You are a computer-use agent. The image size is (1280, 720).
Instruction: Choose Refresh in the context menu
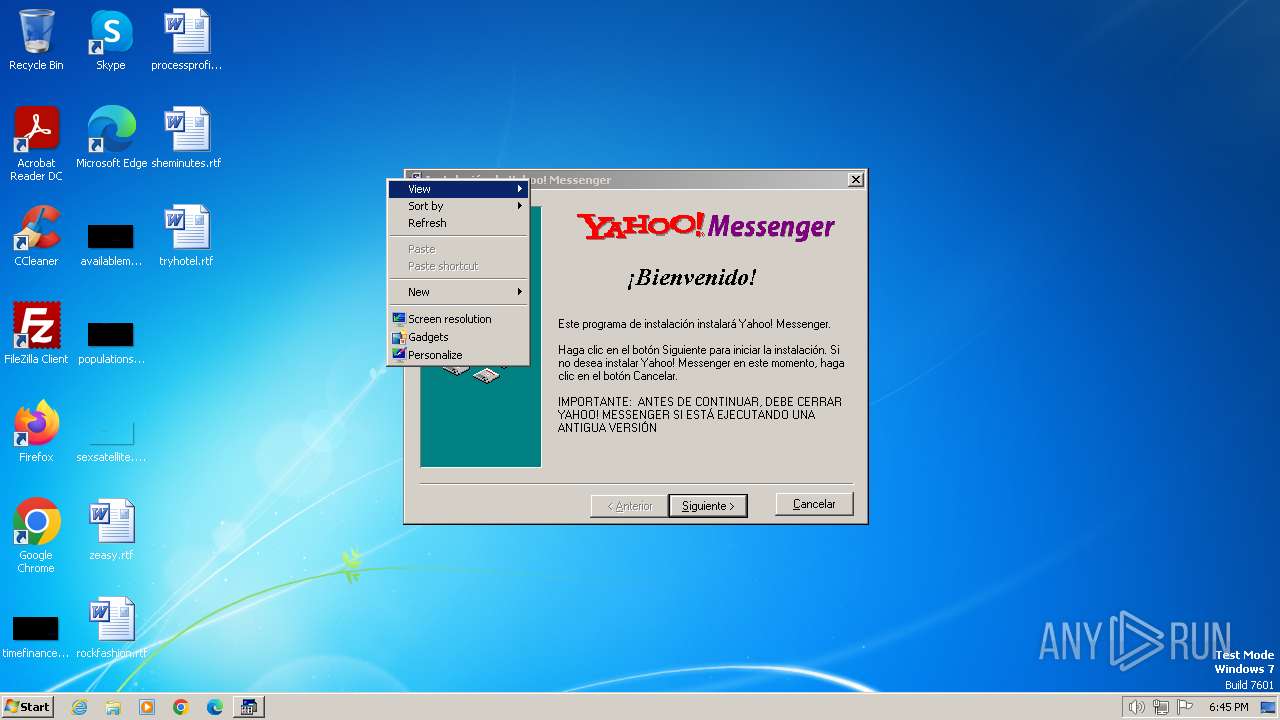[458, 223]
